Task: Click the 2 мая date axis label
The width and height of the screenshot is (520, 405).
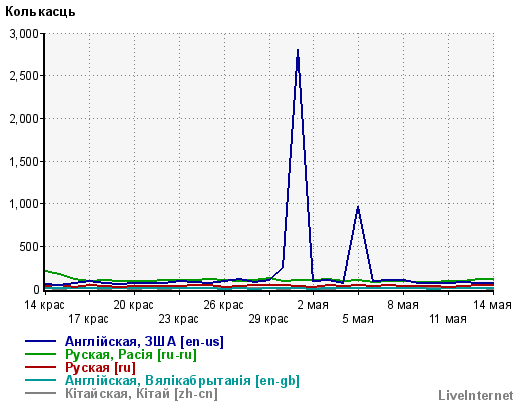Action: [313, 305]
